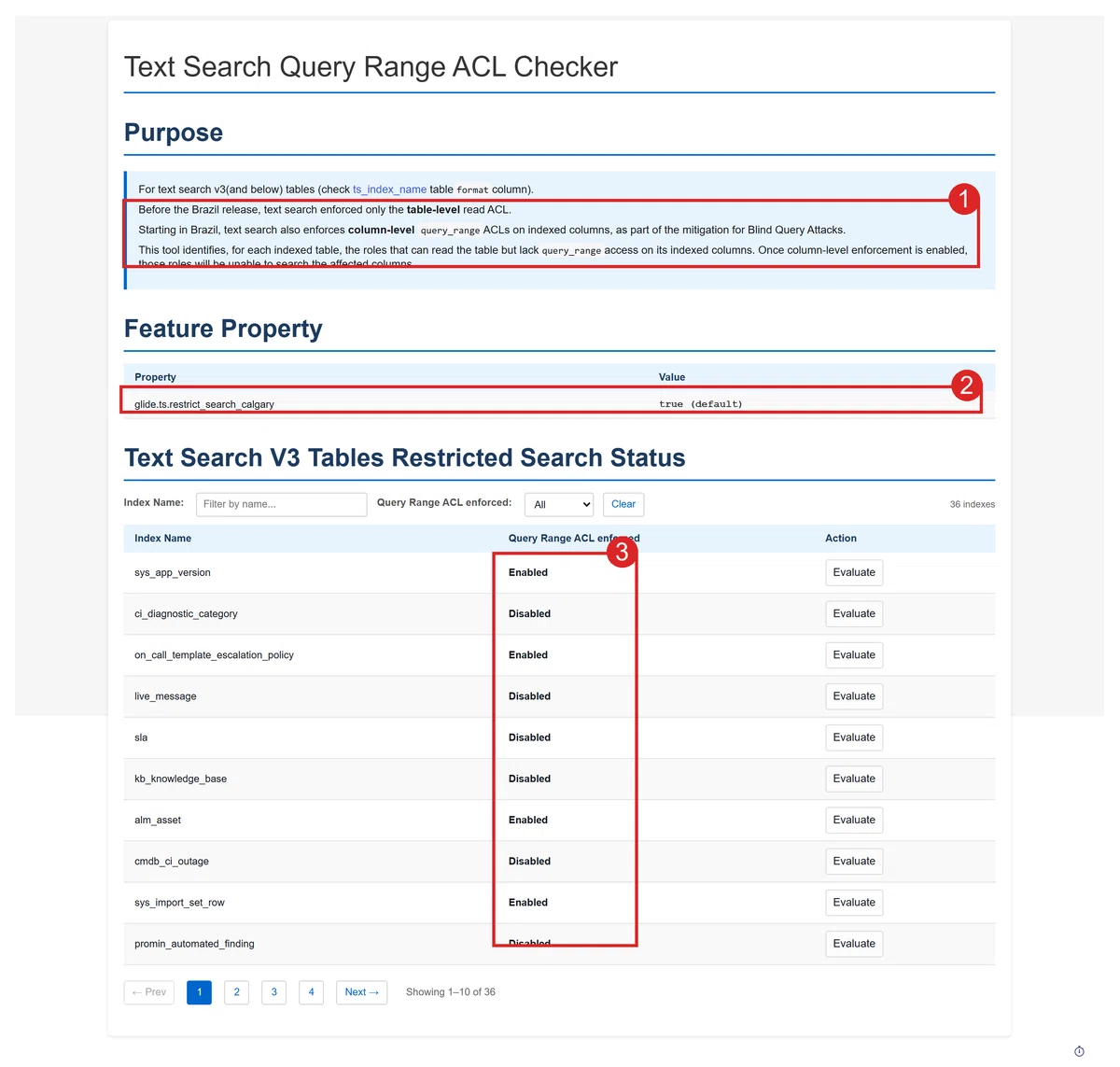Viewport: 1120px width, 1067px height.
Task: Click the small timer icon at bottom right
Action: (x=1079, y=1051)
